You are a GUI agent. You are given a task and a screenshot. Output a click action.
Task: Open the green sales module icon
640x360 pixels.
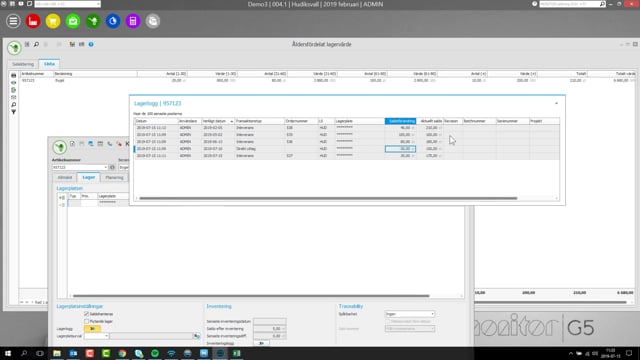73,21
